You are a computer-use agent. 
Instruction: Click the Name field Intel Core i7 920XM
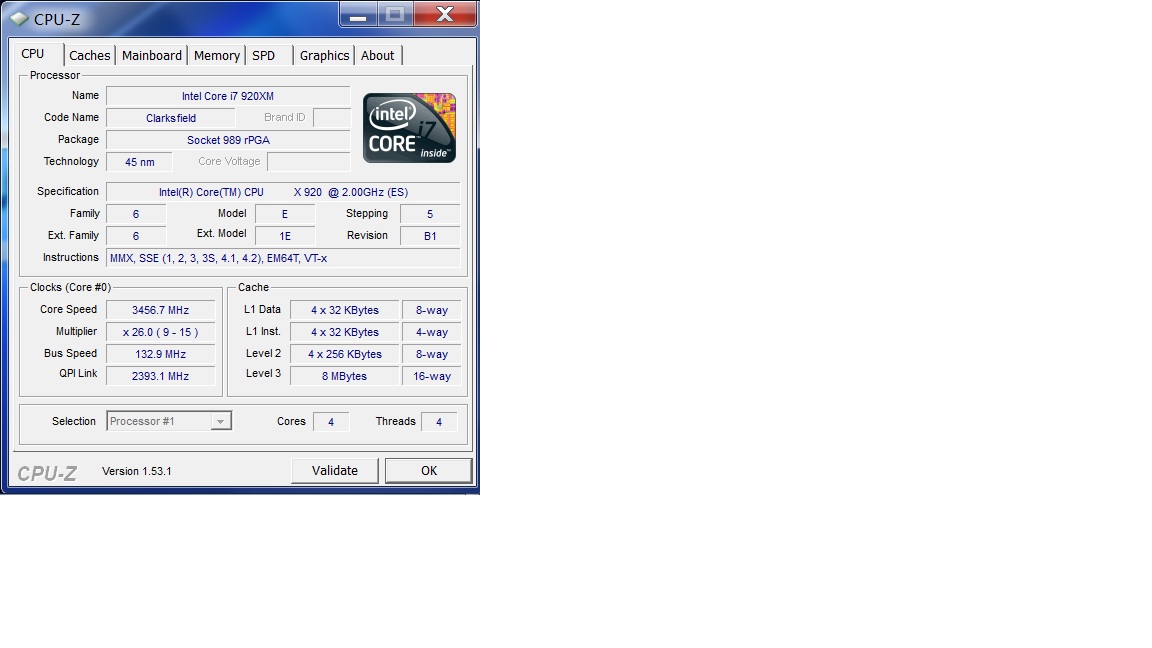pos(228,96)
